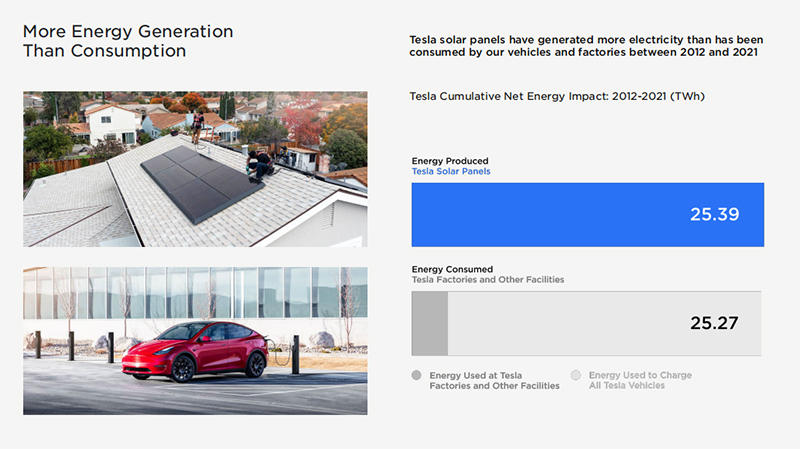Select the black solar panel array on roof
Viewport: 800px width, 449px height.
tap(194, 177)
